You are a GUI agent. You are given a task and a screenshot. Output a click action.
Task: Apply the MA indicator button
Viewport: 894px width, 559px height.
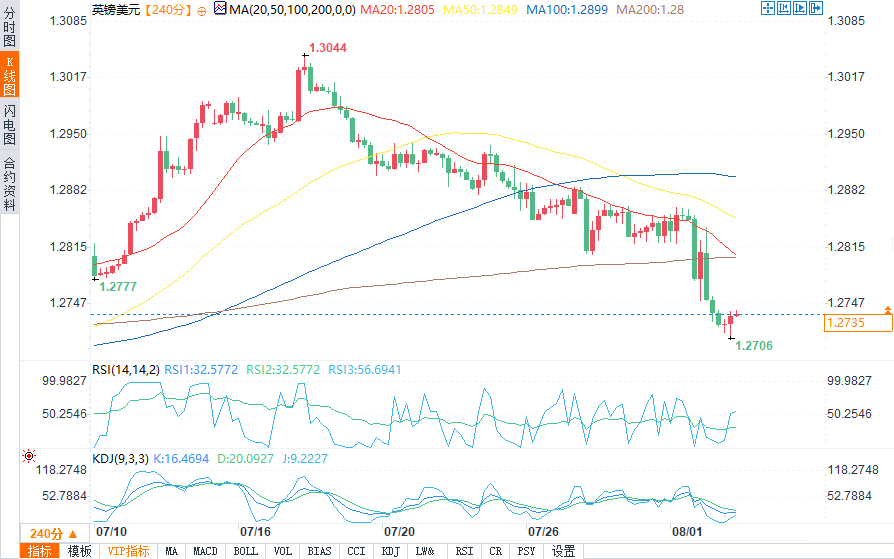(172, 551)
